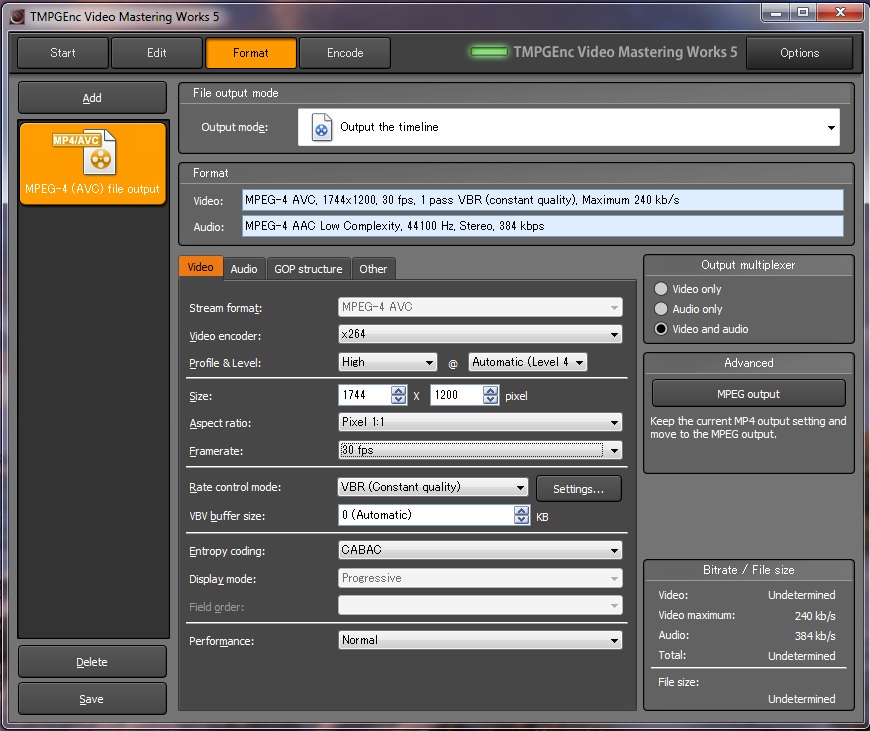
Task: Close the TMPGEnc window
Action: point(840,12)
